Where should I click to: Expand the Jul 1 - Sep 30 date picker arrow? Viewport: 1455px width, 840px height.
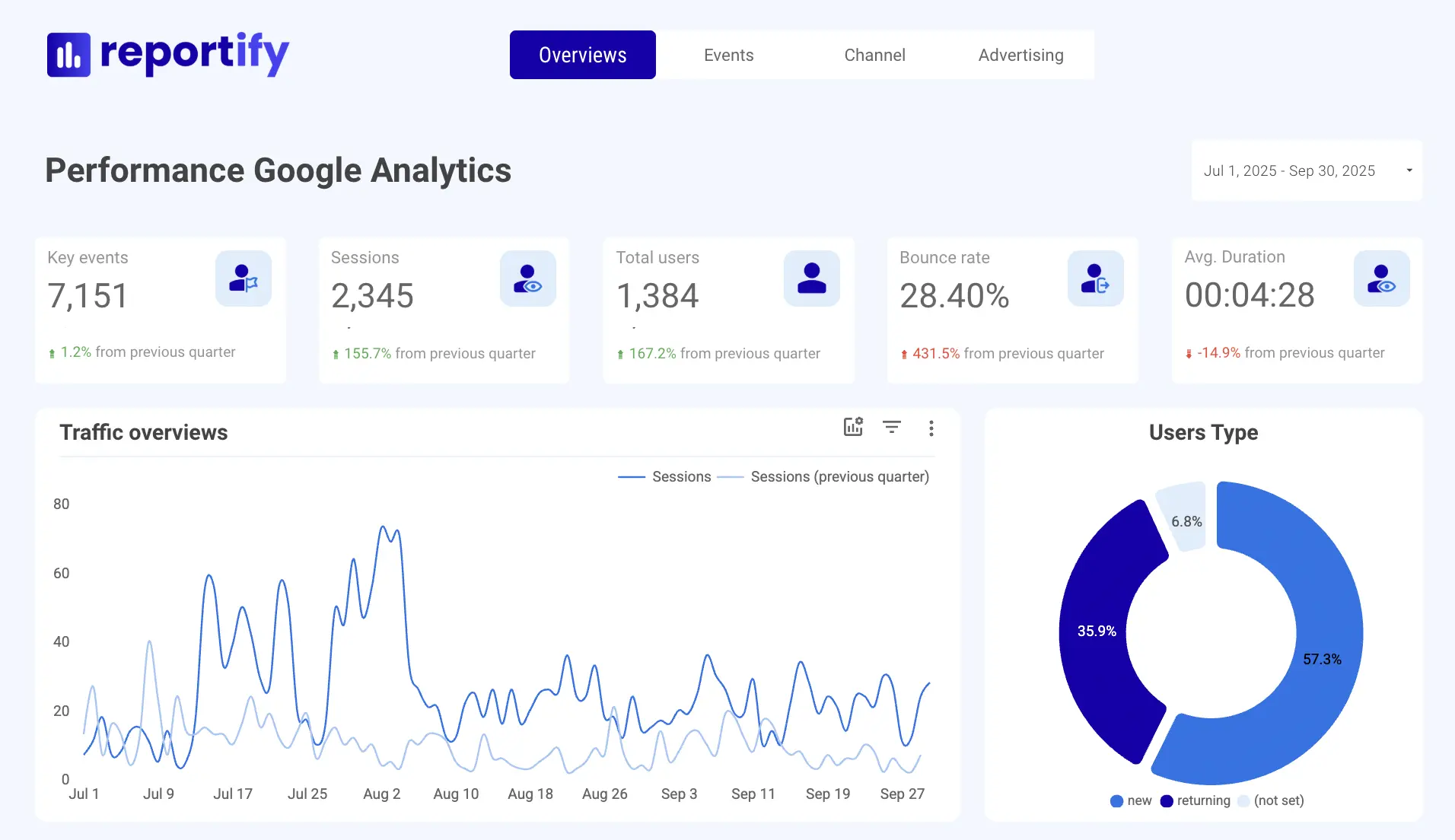(x=1409, y=170)
